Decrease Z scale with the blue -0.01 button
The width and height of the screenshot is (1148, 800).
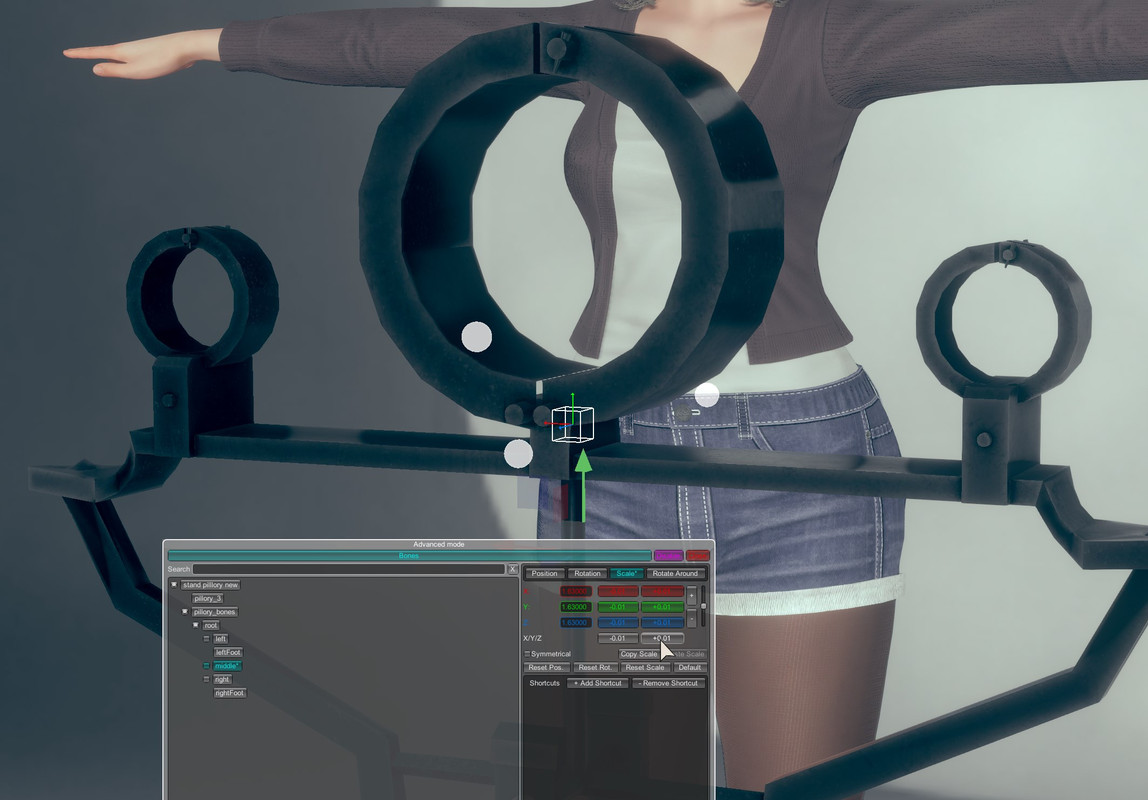(x=617, y=623)
